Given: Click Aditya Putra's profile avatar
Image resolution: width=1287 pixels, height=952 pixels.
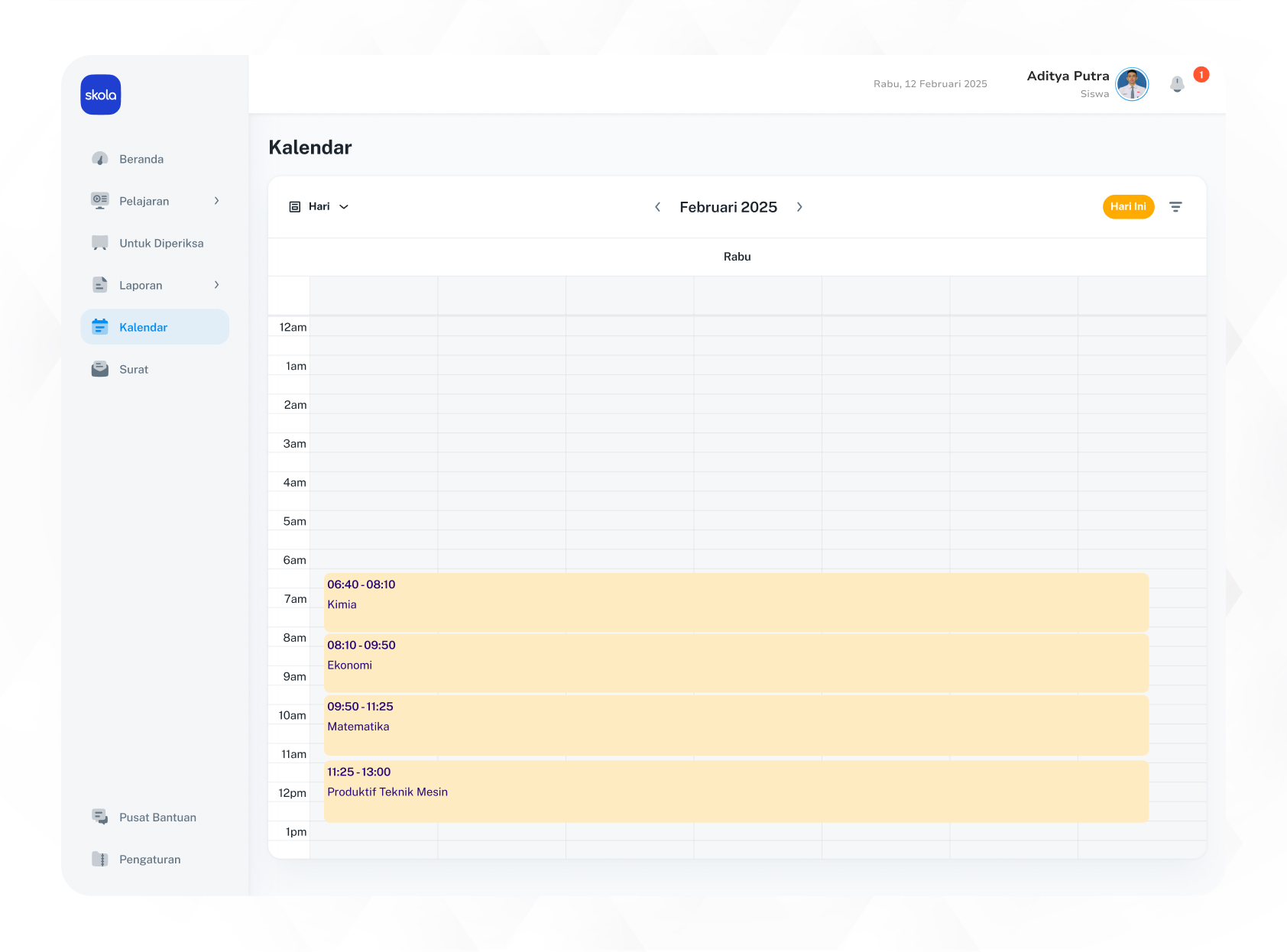Looking at the screenshot, I should pyautogui.click(x=1131, y=84).
